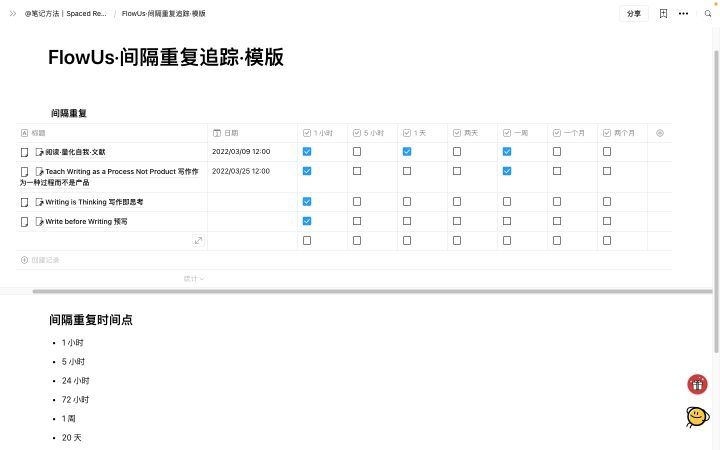The height and width of the screenshot is (450, 720).
Task: Click the vertical page scrollbar
Action: [716, 200]
